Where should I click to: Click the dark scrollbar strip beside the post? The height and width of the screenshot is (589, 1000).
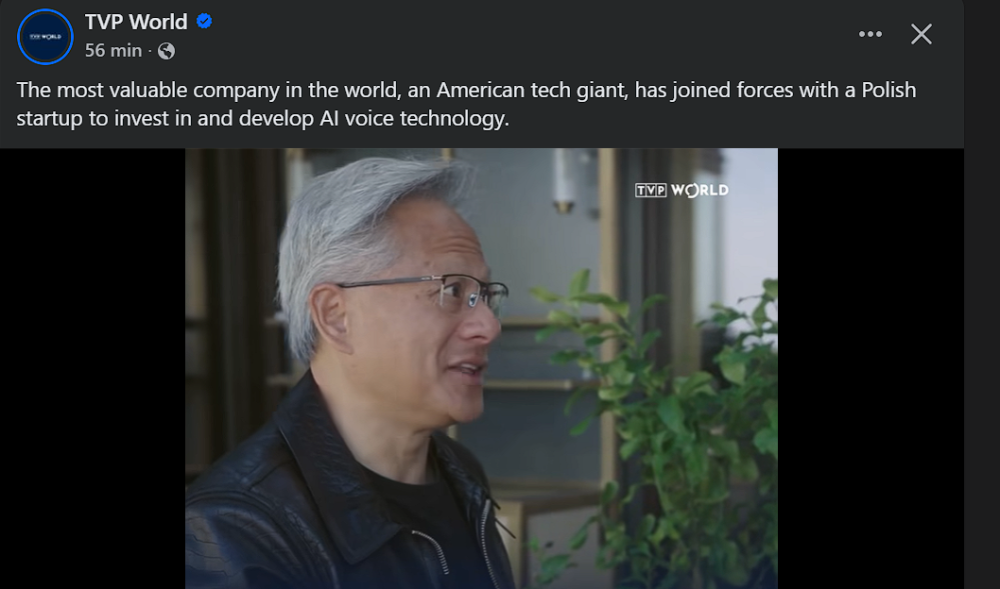[x=982, y=294]
